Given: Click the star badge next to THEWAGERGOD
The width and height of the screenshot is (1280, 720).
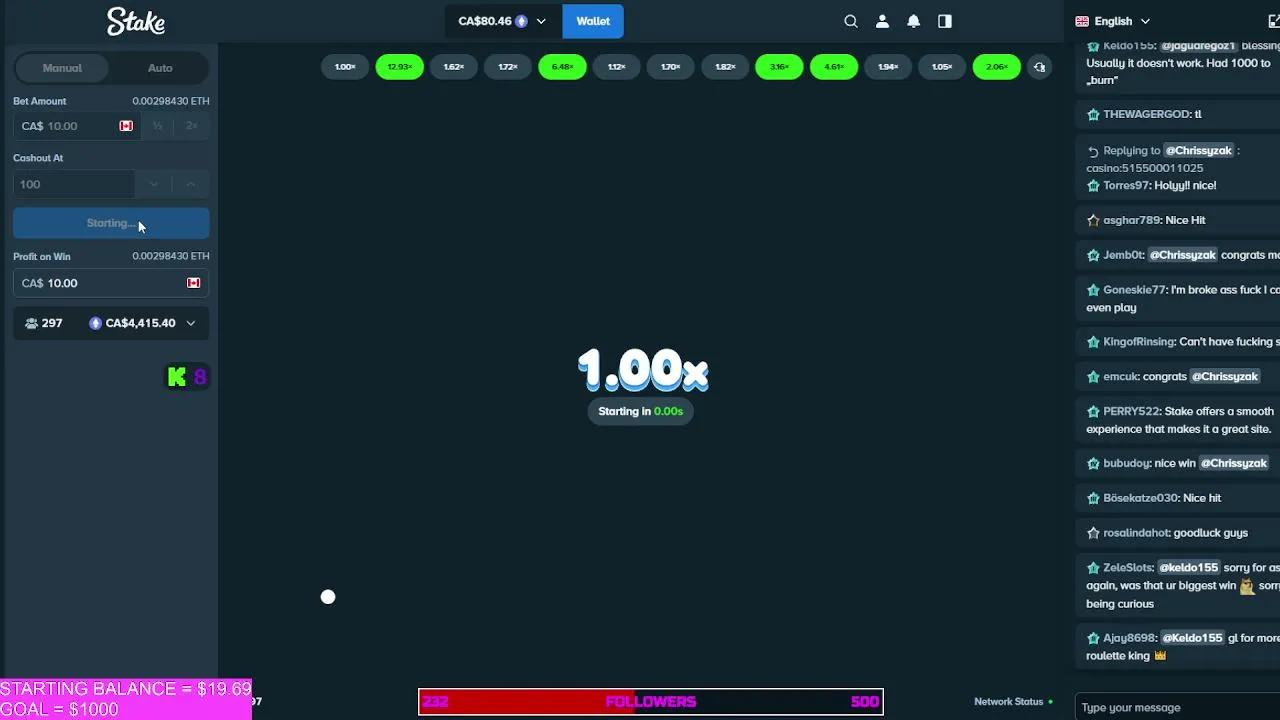Looking at the screenshot, I should 1093,115.
